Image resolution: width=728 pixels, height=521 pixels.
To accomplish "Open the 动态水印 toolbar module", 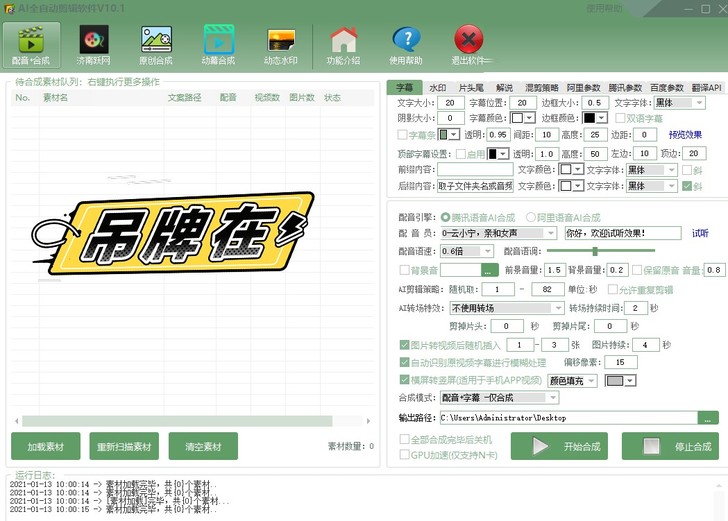I will click(281, 46).
